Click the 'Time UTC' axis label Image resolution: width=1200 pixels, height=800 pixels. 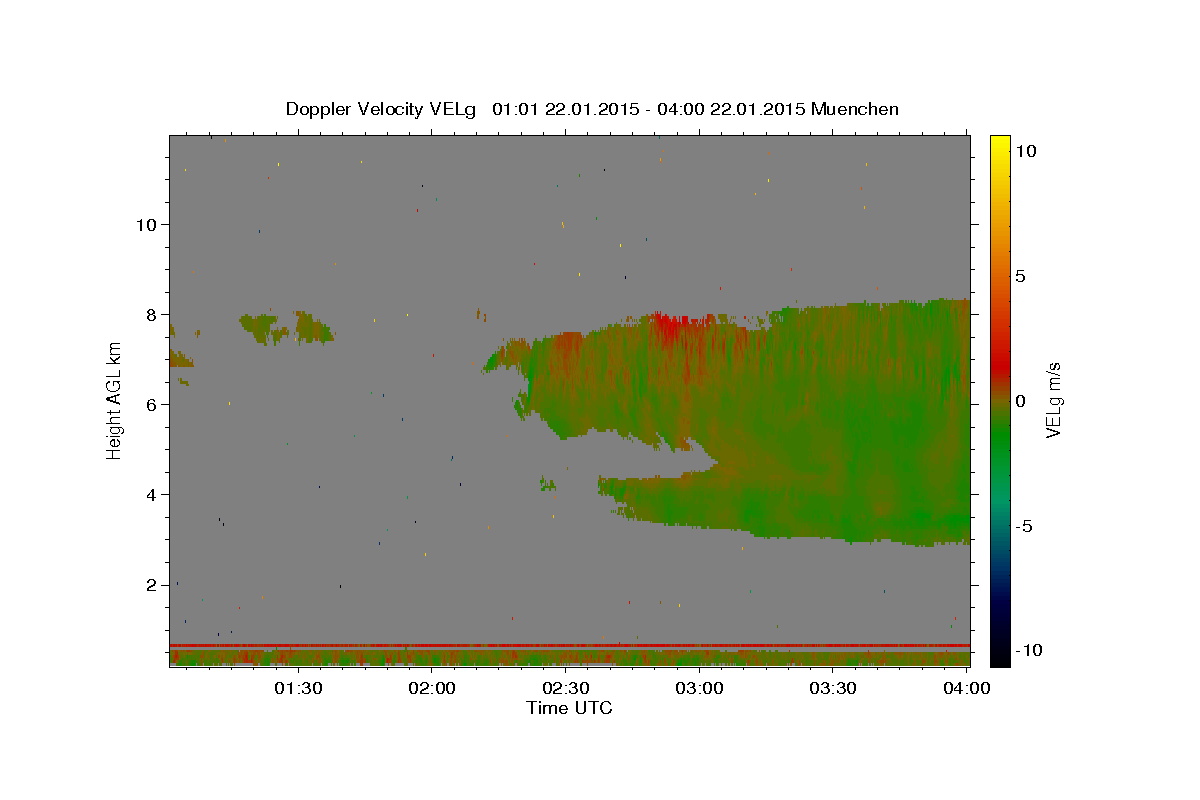tap(569, 708)
